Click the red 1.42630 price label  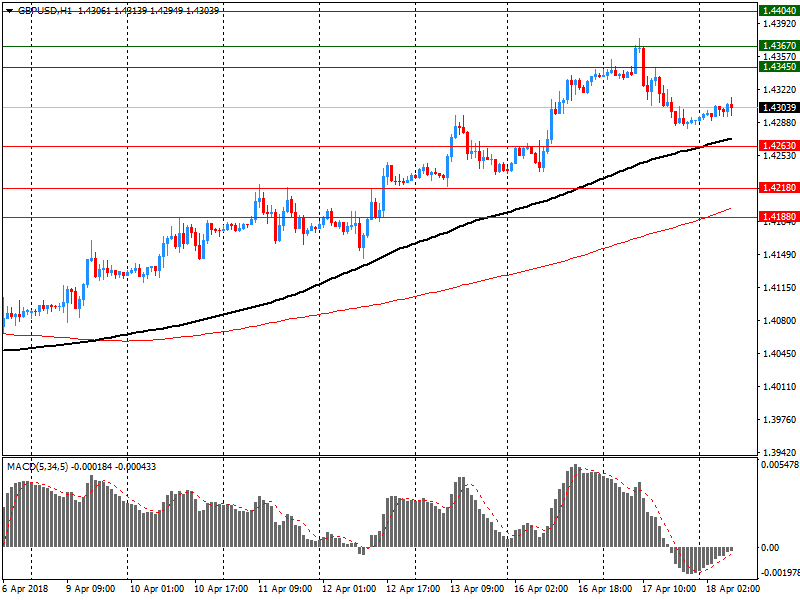click(779, 146)
